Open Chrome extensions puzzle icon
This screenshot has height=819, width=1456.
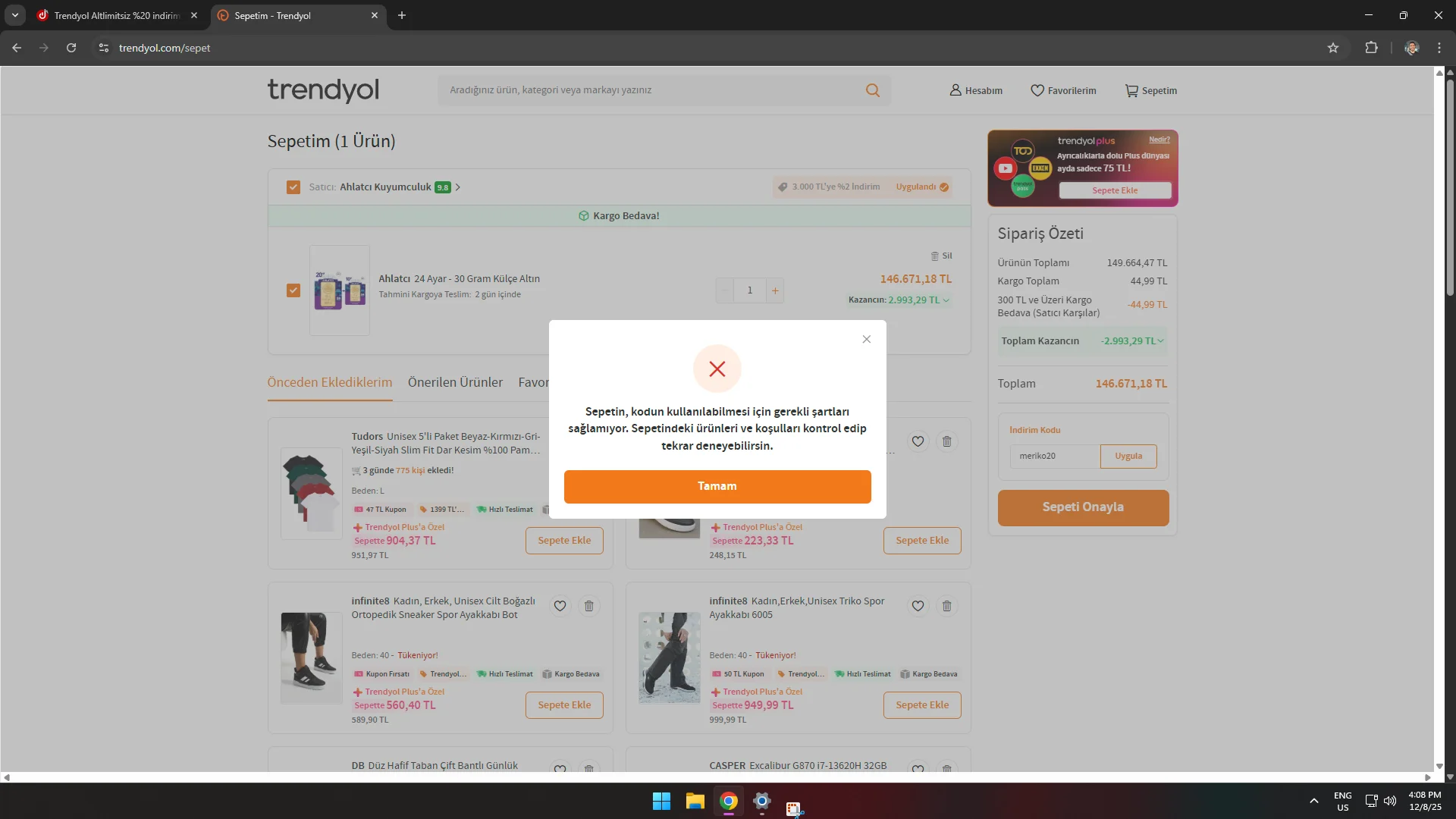pyautogui.click(x=1371, y=48)
